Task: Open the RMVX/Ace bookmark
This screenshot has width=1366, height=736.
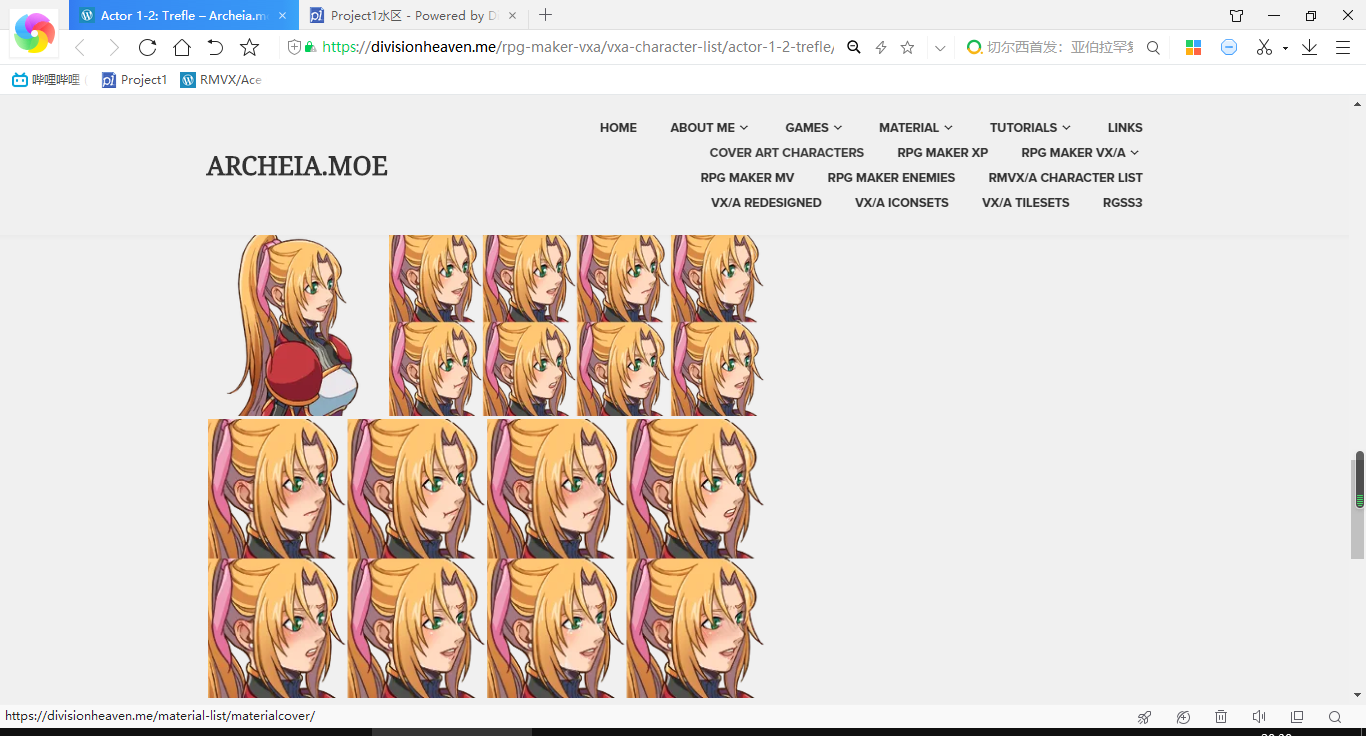Action: pos(221,80)
